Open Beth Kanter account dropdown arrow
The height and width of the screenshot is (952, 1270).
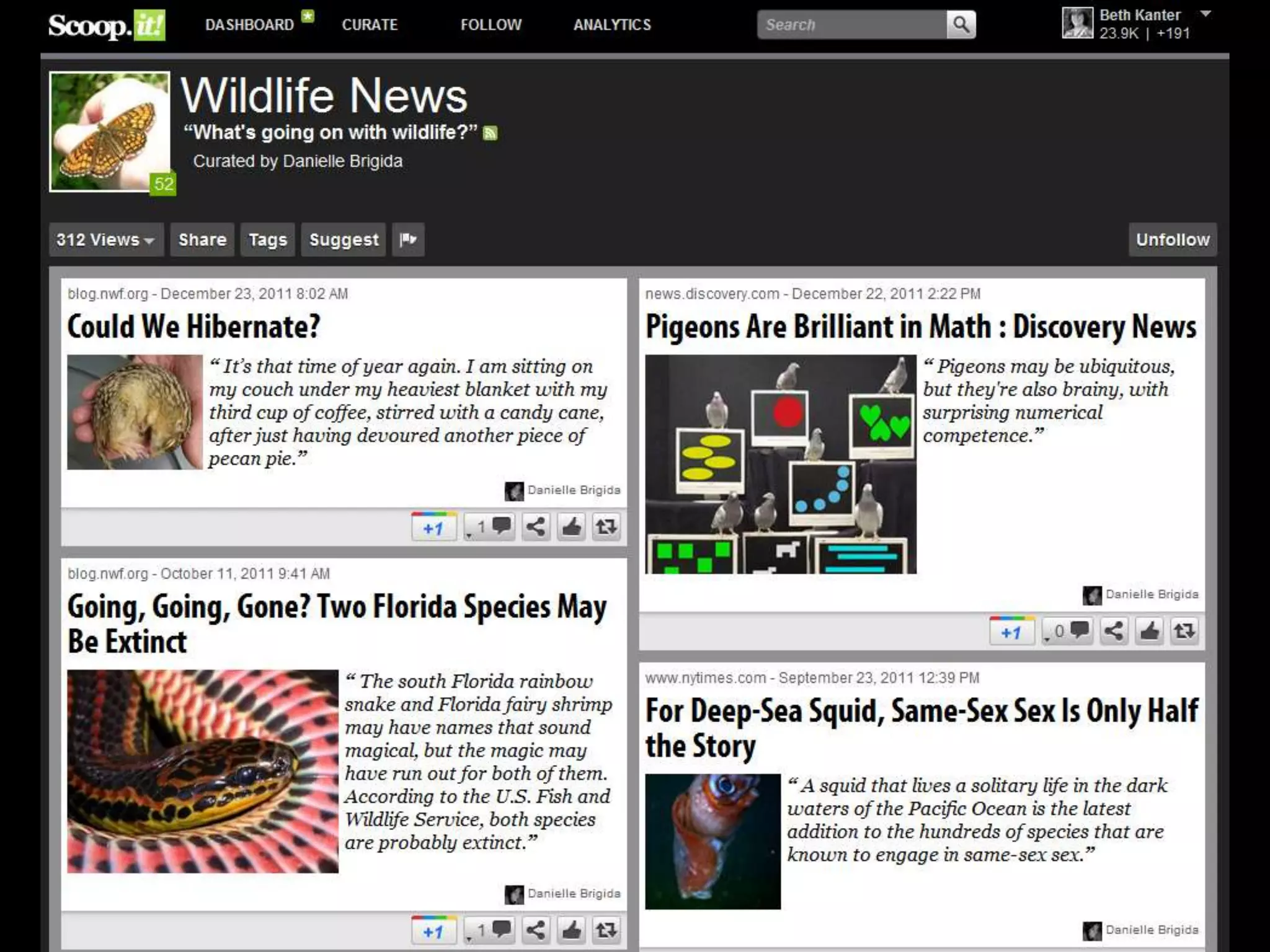tap(1206, 14)
